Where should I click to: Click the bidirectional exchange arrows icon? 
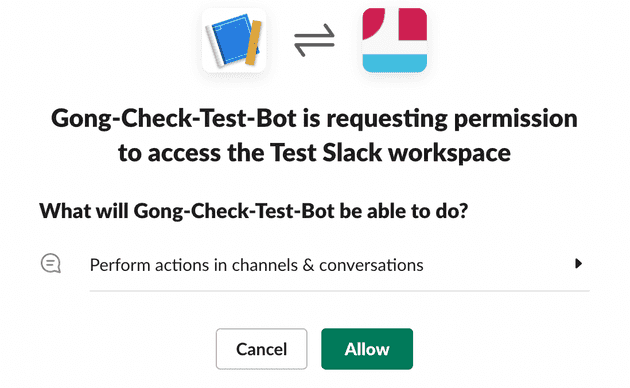(x=314, y=40)
